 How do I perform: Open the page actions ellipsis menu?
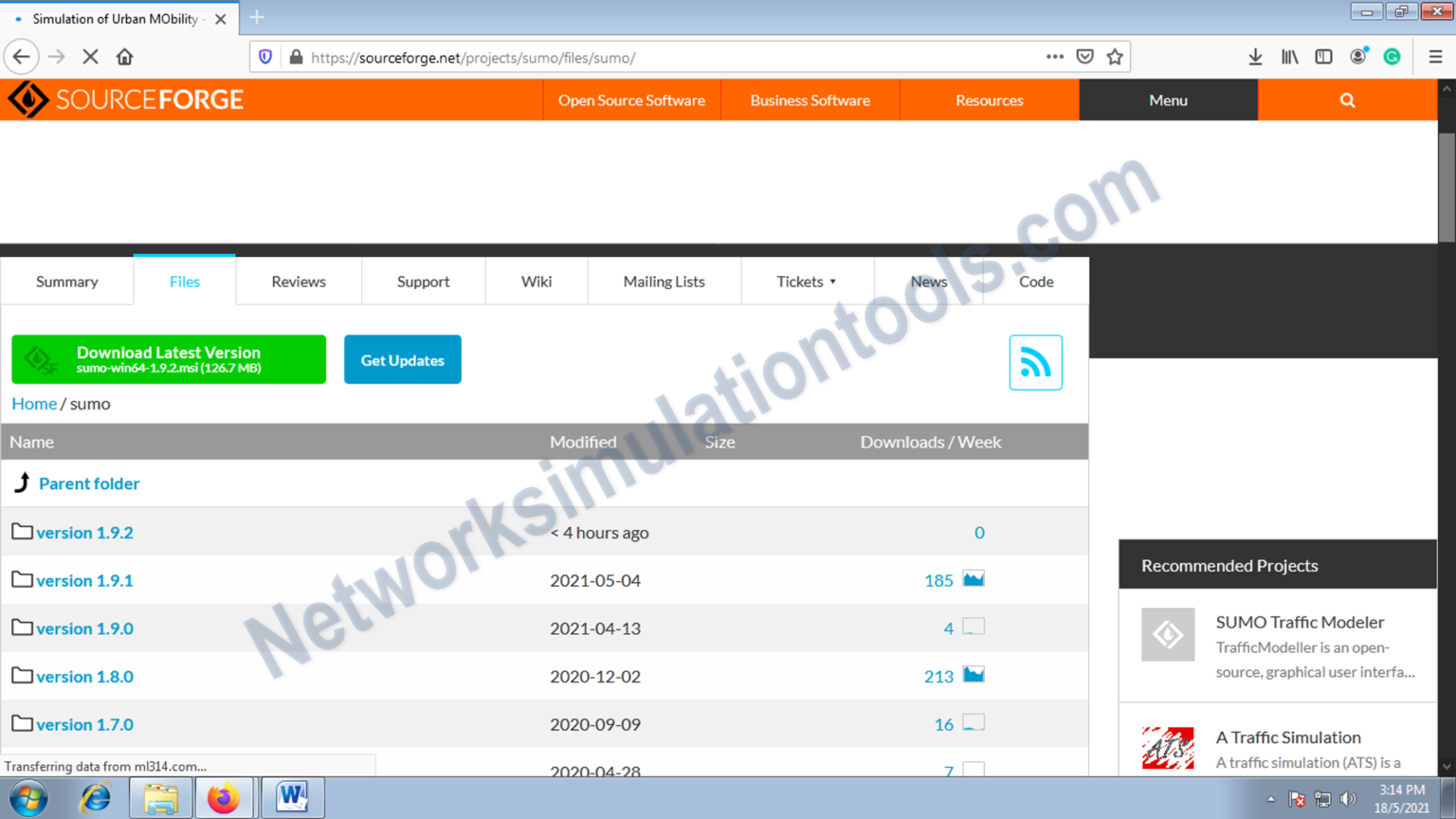tap(1054, 57)
